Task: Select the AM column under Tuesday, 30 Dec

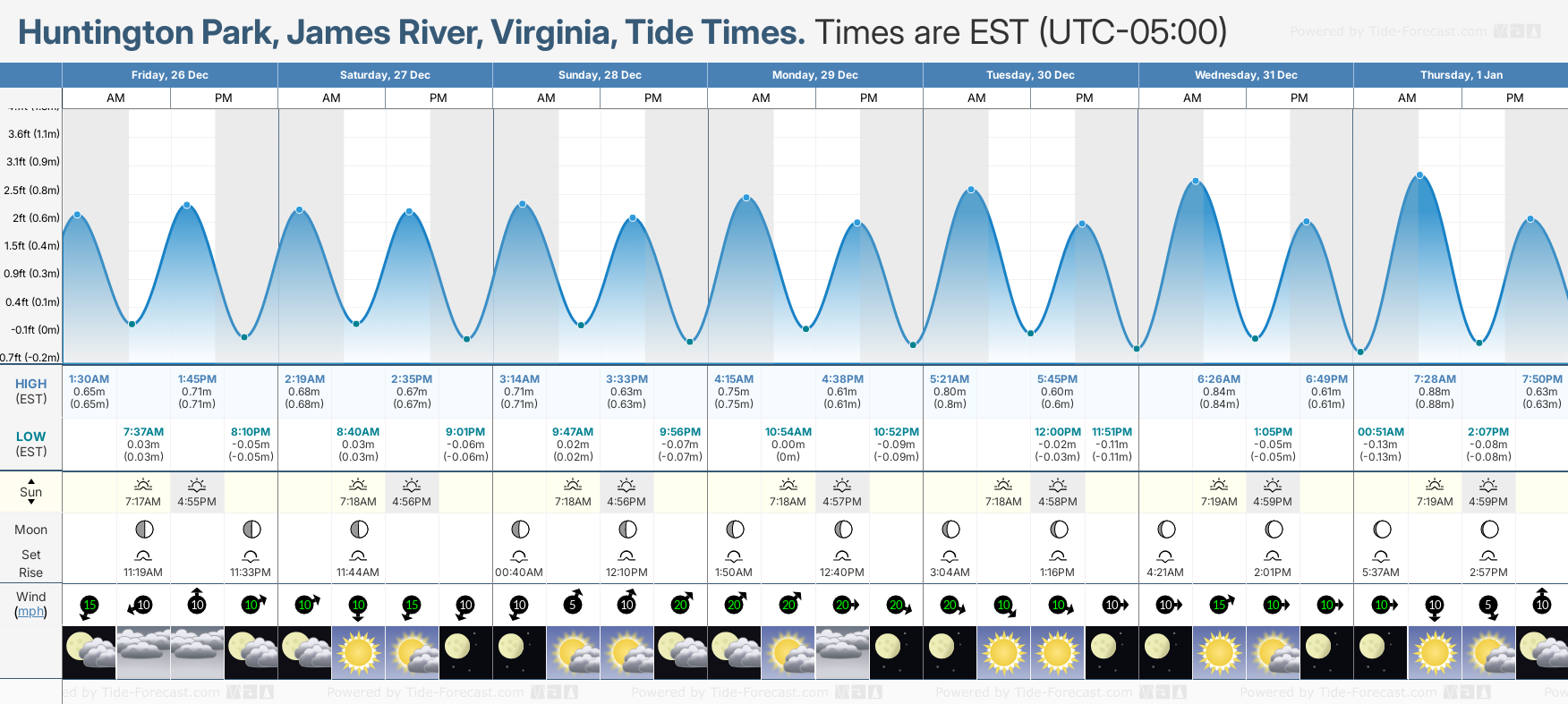Action: click(x=976, y=98)
